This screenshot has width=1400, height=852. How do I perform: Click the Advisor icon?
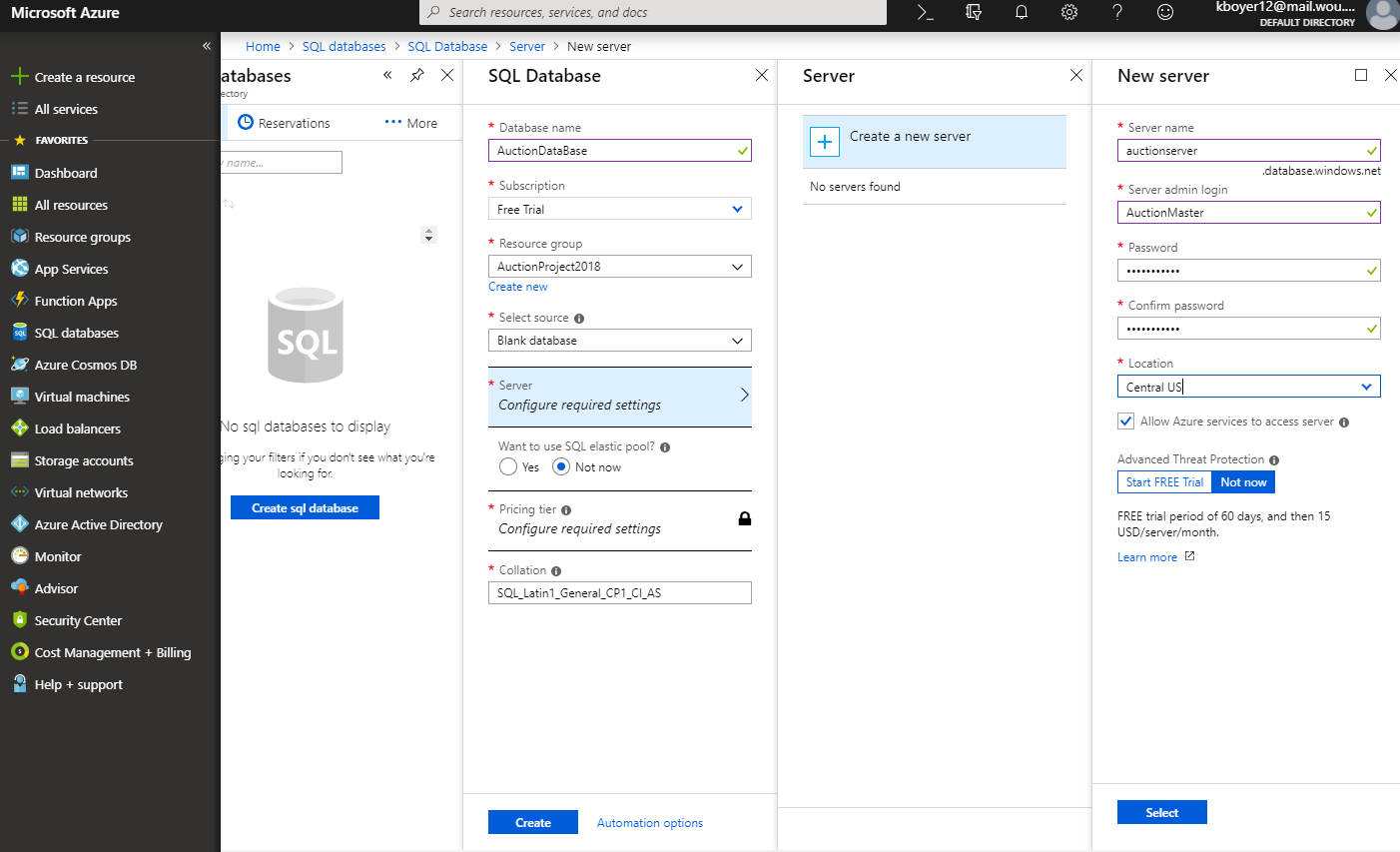point(19,587)
